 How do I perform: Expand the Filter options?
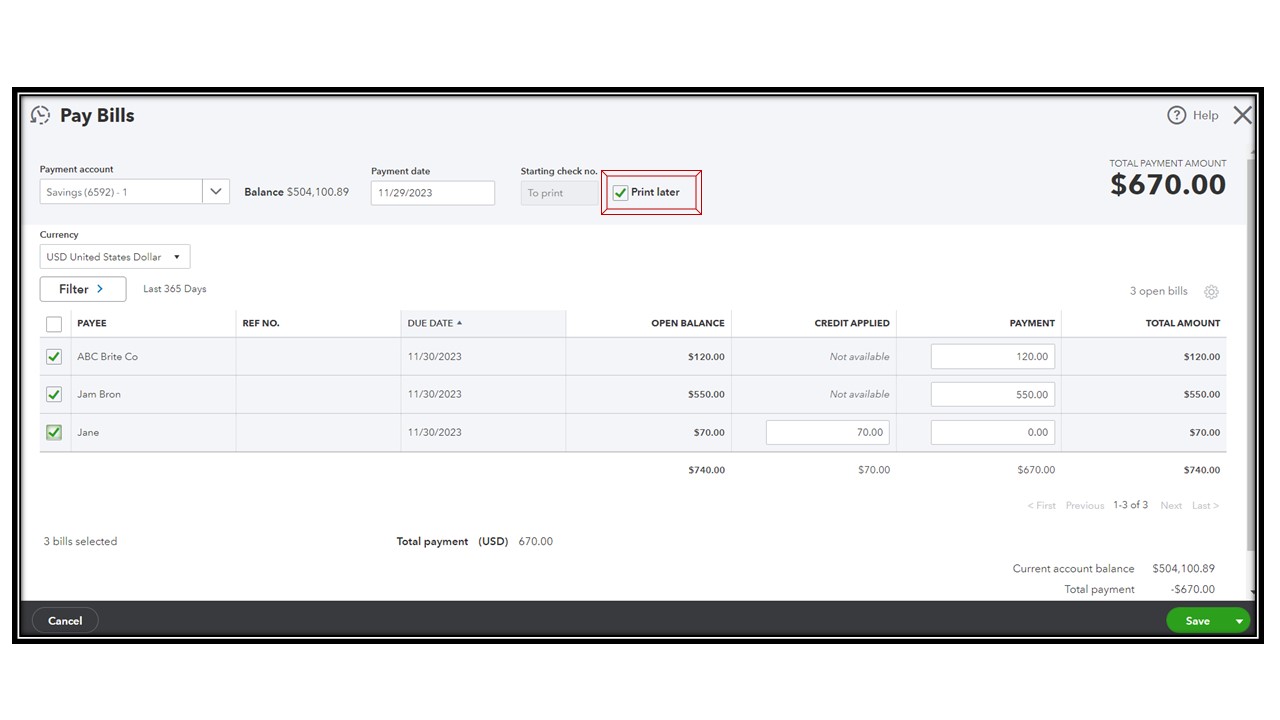[x=82, y=288]
